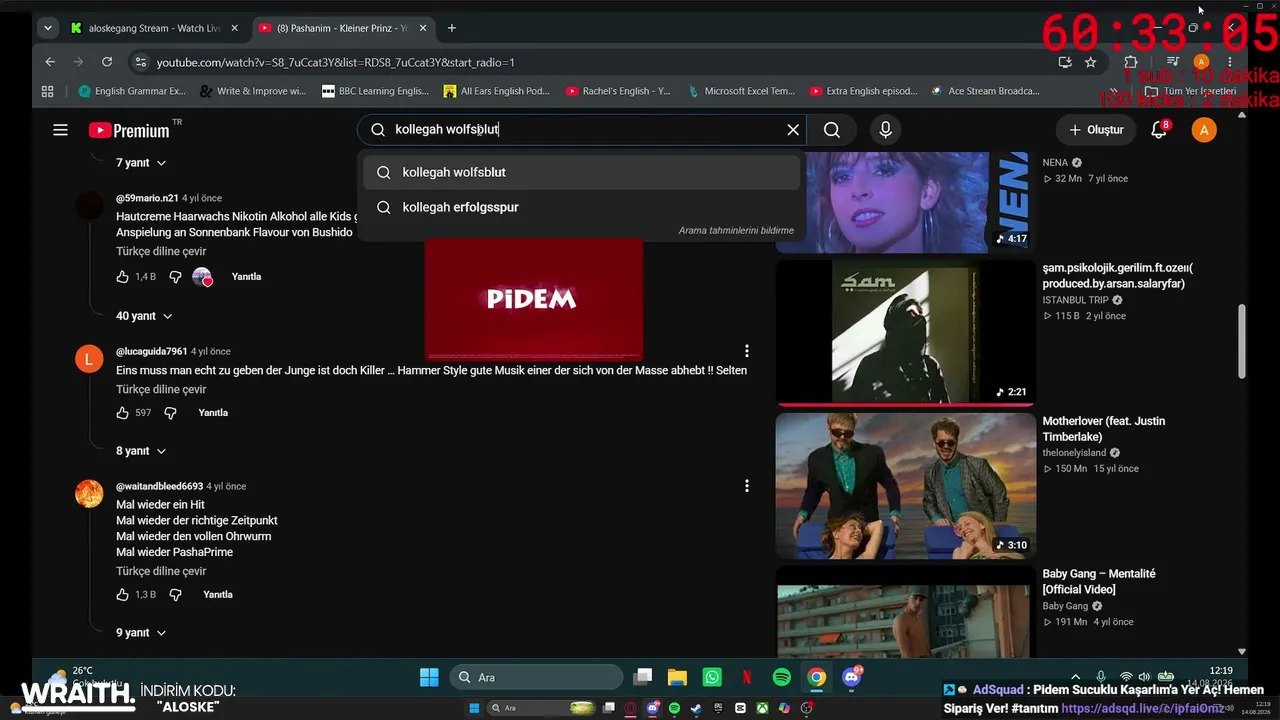The height and width of the screenshot is (720, 1280).
Task: Expand the 8 yanıt replies
Action: point(141,451)
